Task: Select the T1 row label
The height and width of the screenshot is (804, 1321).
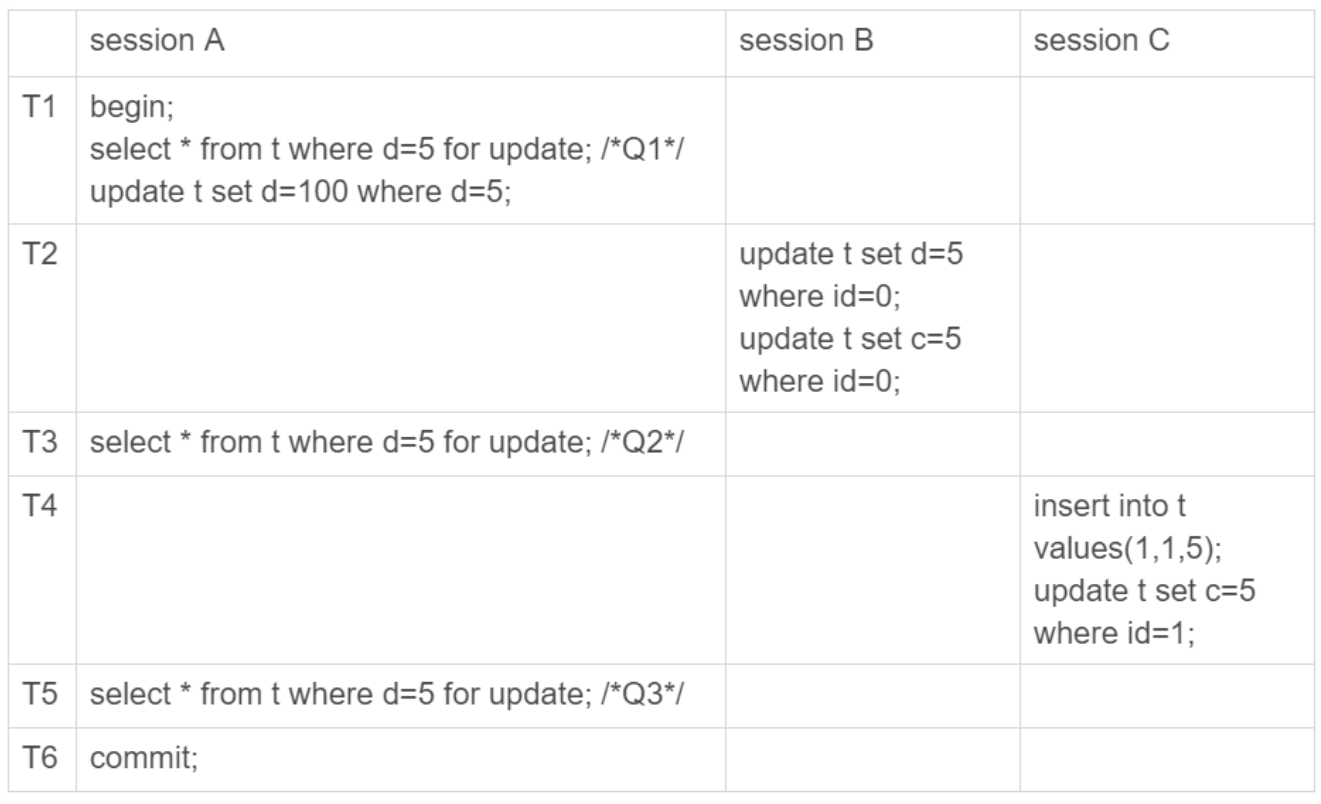Action: tap(39, 108)
